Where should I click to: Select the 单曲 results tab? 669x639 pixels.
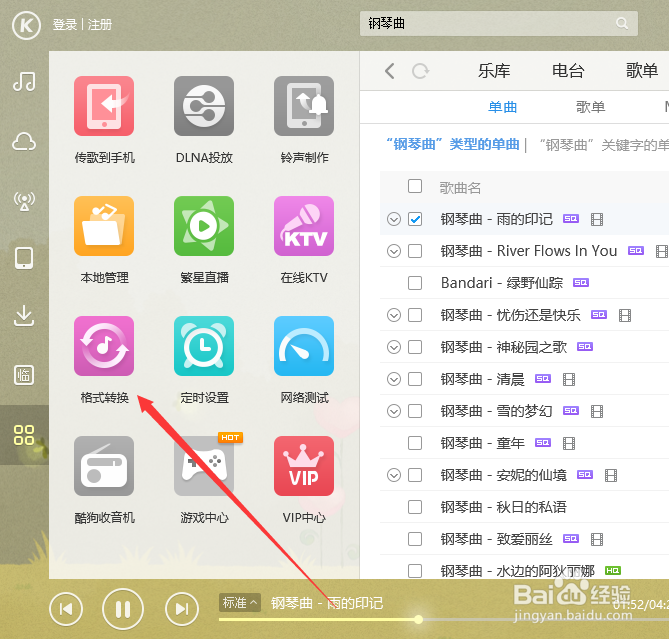[x=502, y=107]
